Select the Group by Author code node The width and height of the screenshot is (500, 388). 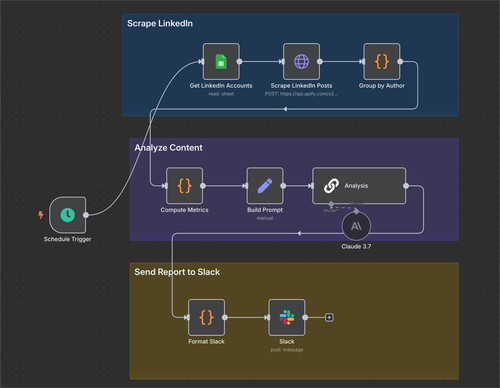click(x=382, y=62)
